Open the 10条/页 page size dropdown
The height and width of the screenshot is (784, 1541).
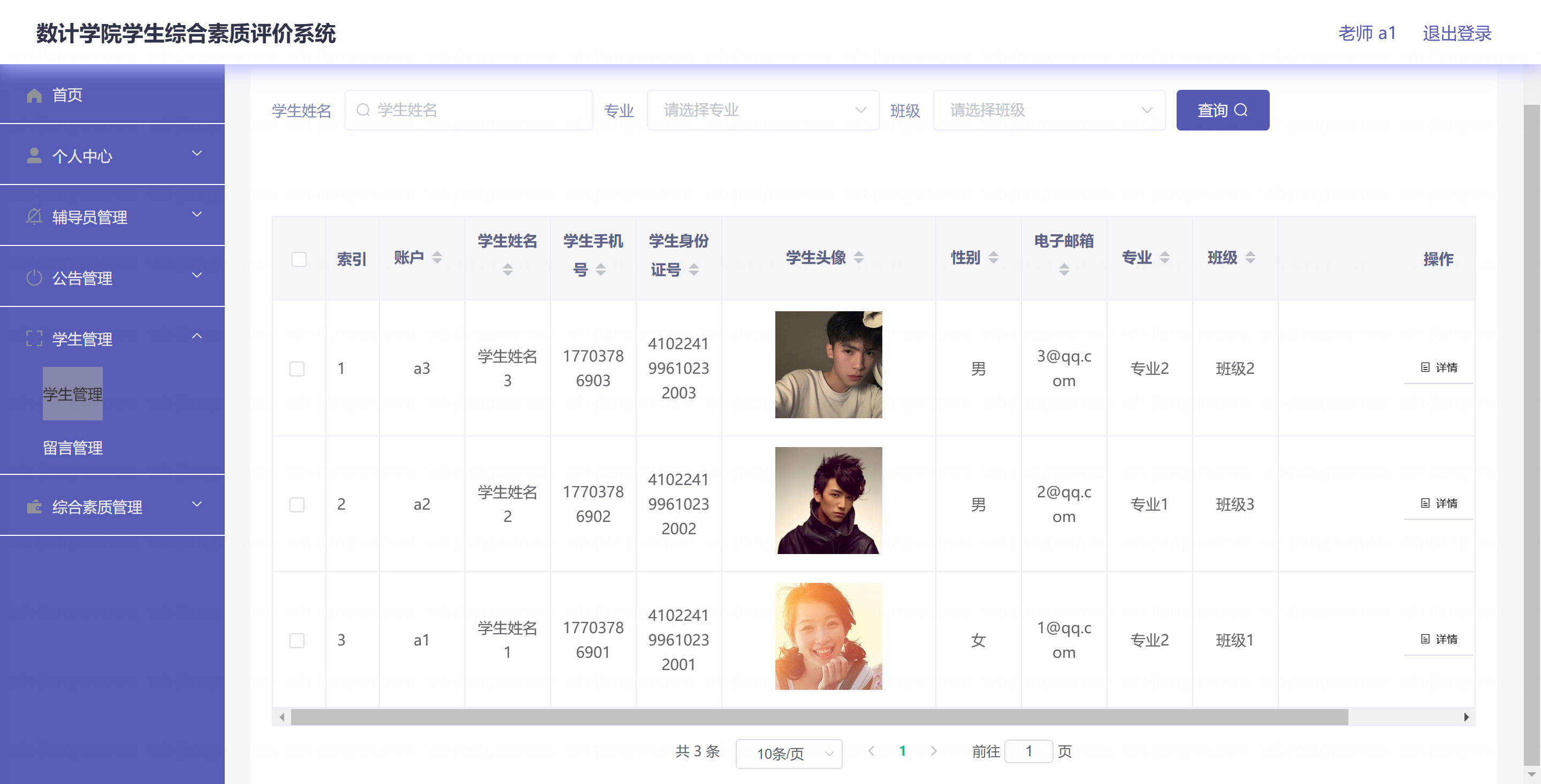[x=789, y=754]
